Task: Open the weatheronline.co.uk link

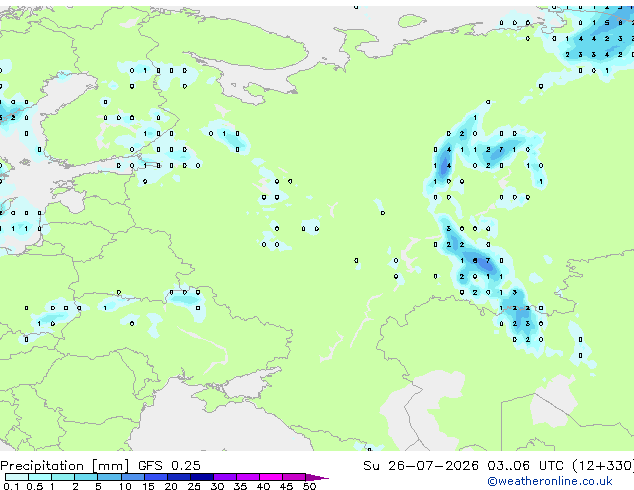Action: 550,481
